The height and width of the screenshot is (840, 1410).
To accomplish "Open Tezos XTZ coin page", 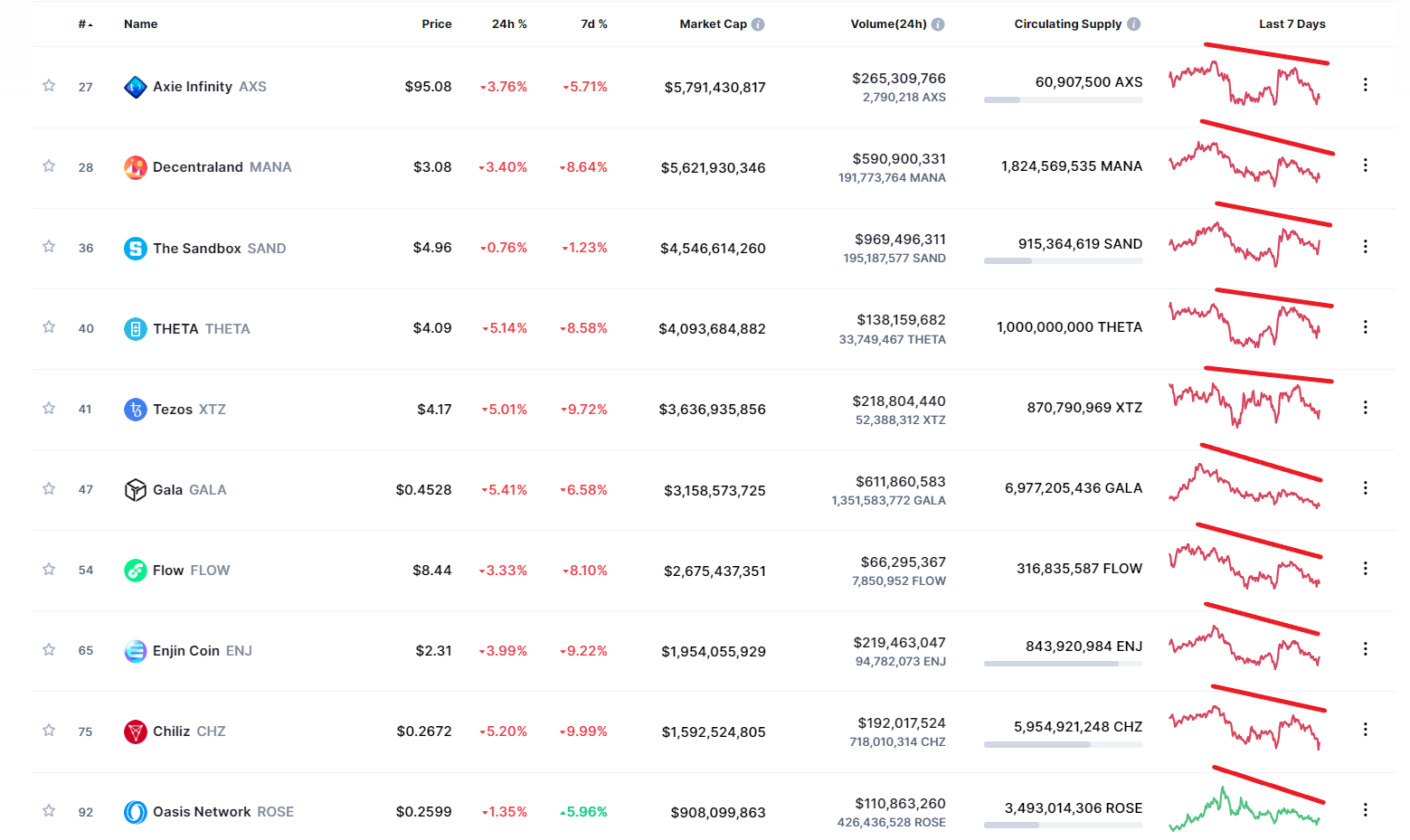I will point(190,410).
